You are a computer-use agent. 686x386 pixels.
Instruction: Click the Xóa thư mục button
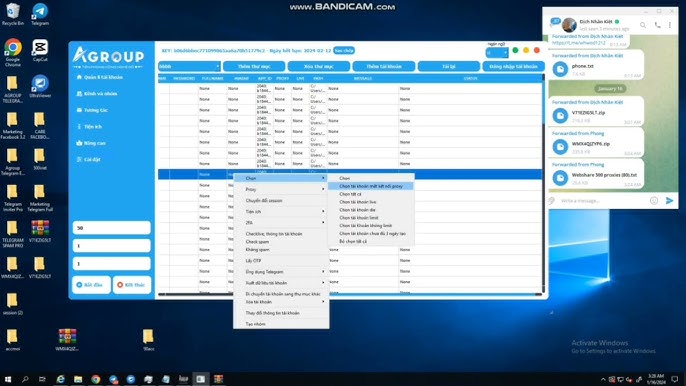[318, 66]
